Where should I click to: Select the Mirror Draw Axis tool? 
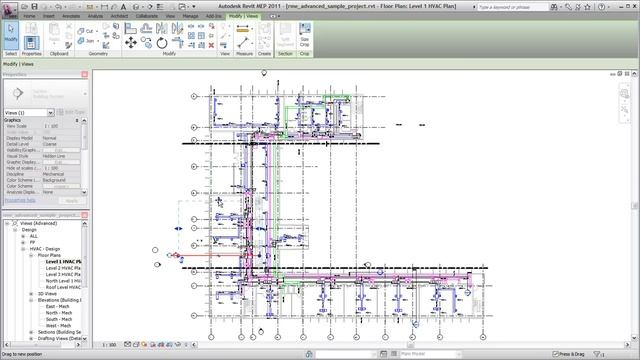click(177, 29)
